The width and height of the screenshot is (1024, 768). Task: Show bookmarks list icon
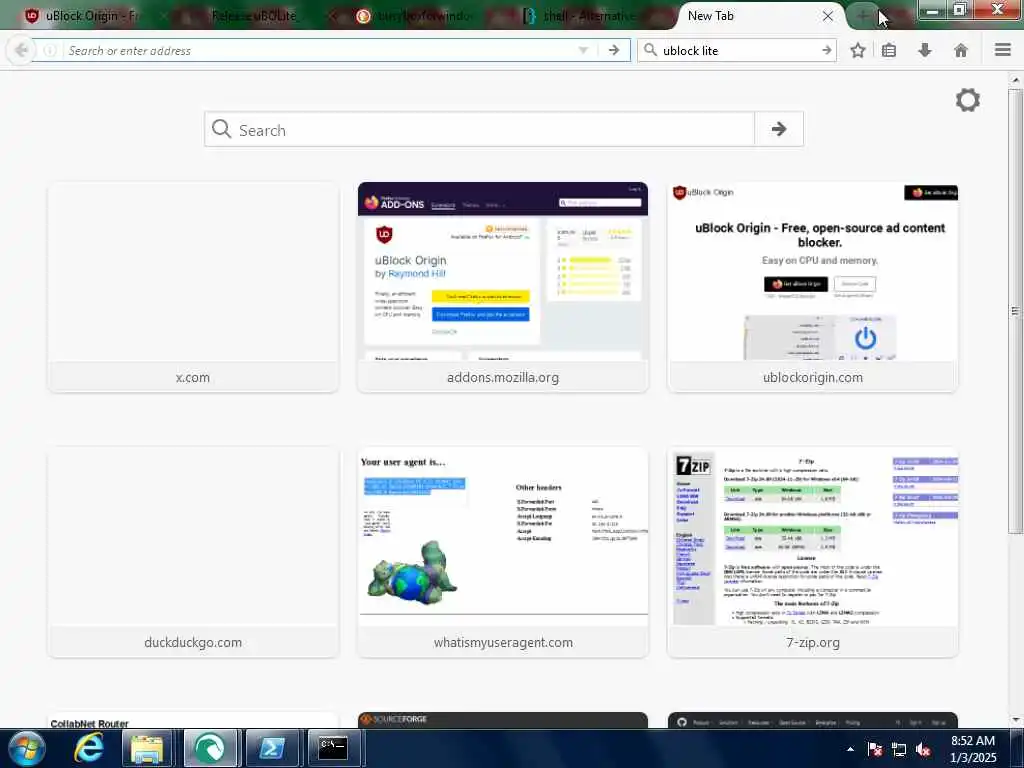[x=889, y=50]
